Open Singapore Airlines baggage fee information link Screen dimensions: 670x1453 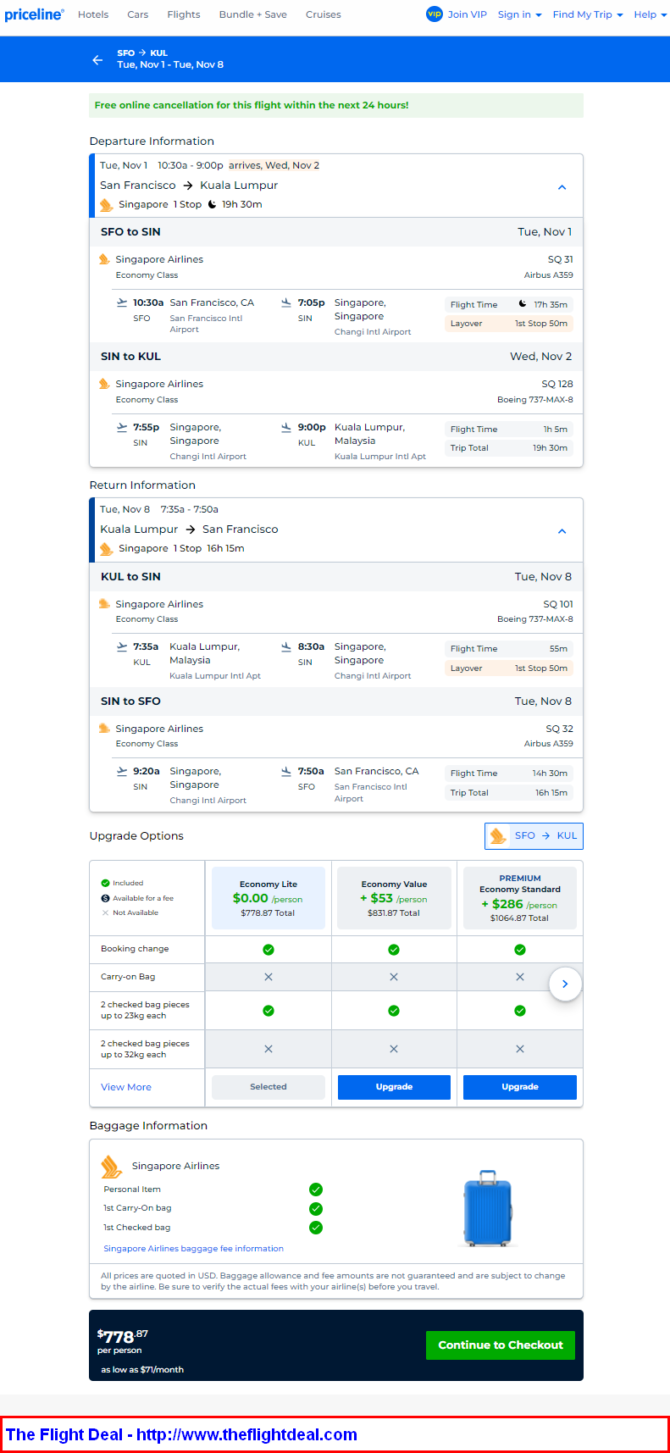click(194, 1248)
